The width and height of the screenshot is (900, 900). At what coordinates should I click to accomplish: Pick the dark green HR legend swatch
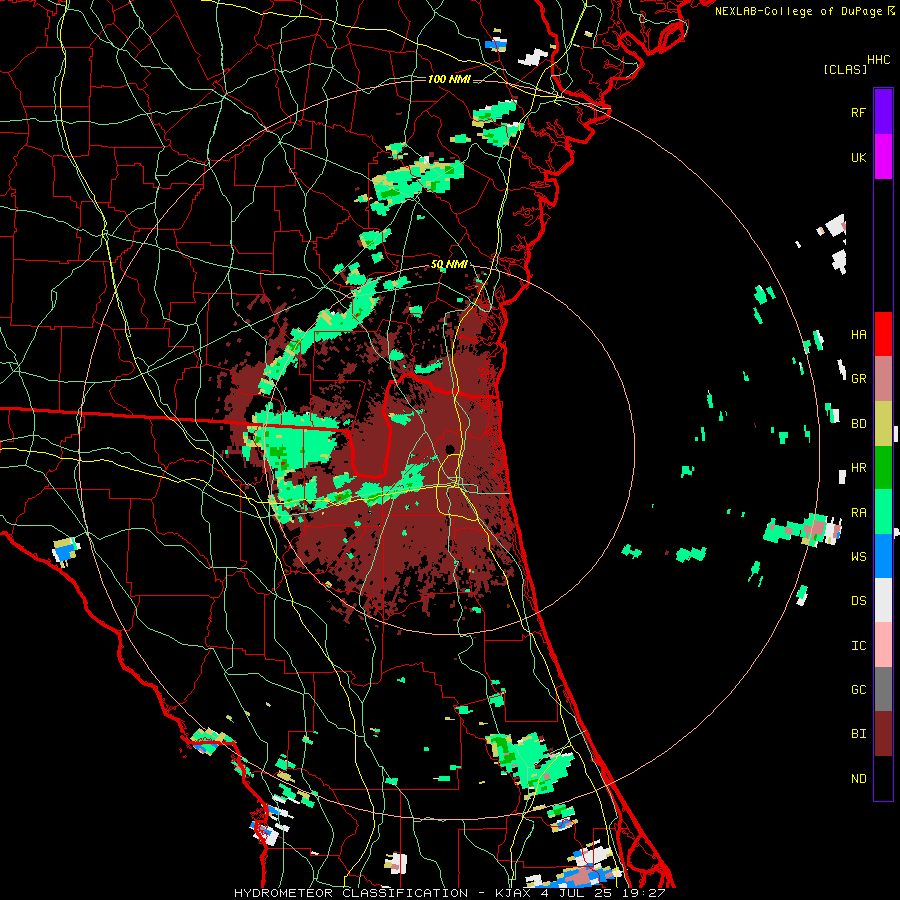(x=883, y=468)
